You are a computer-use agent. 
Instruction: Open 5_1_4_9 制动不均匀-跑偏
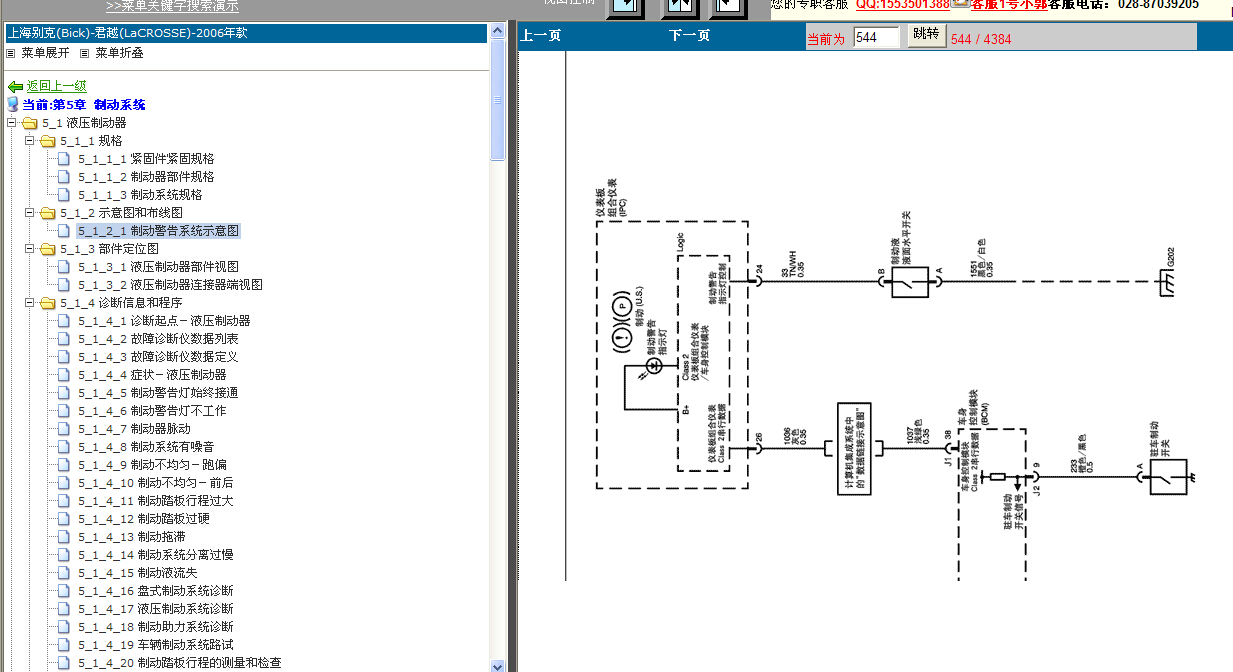tap(152, 465)
